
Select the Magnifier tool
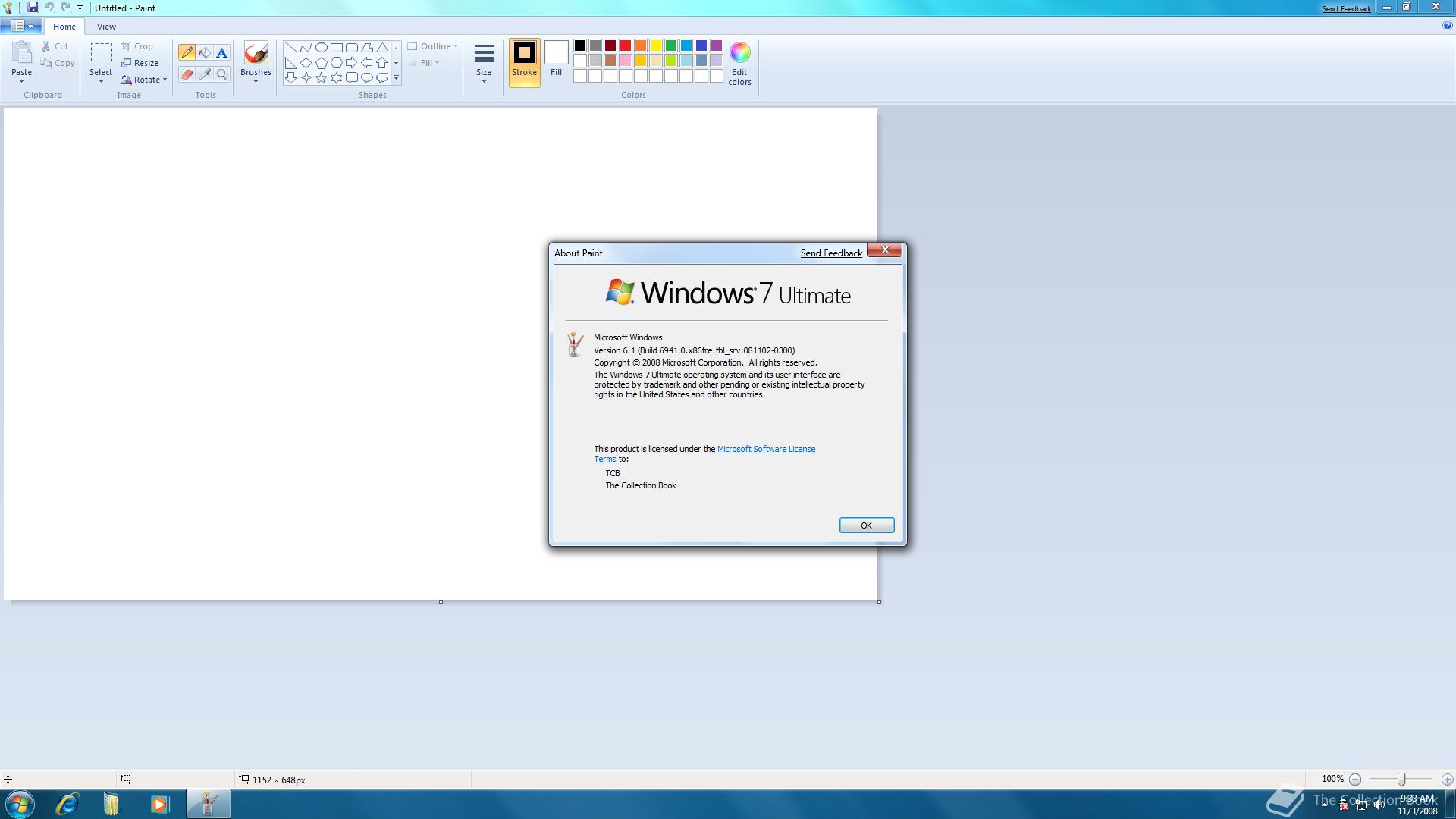pos(221,74)
